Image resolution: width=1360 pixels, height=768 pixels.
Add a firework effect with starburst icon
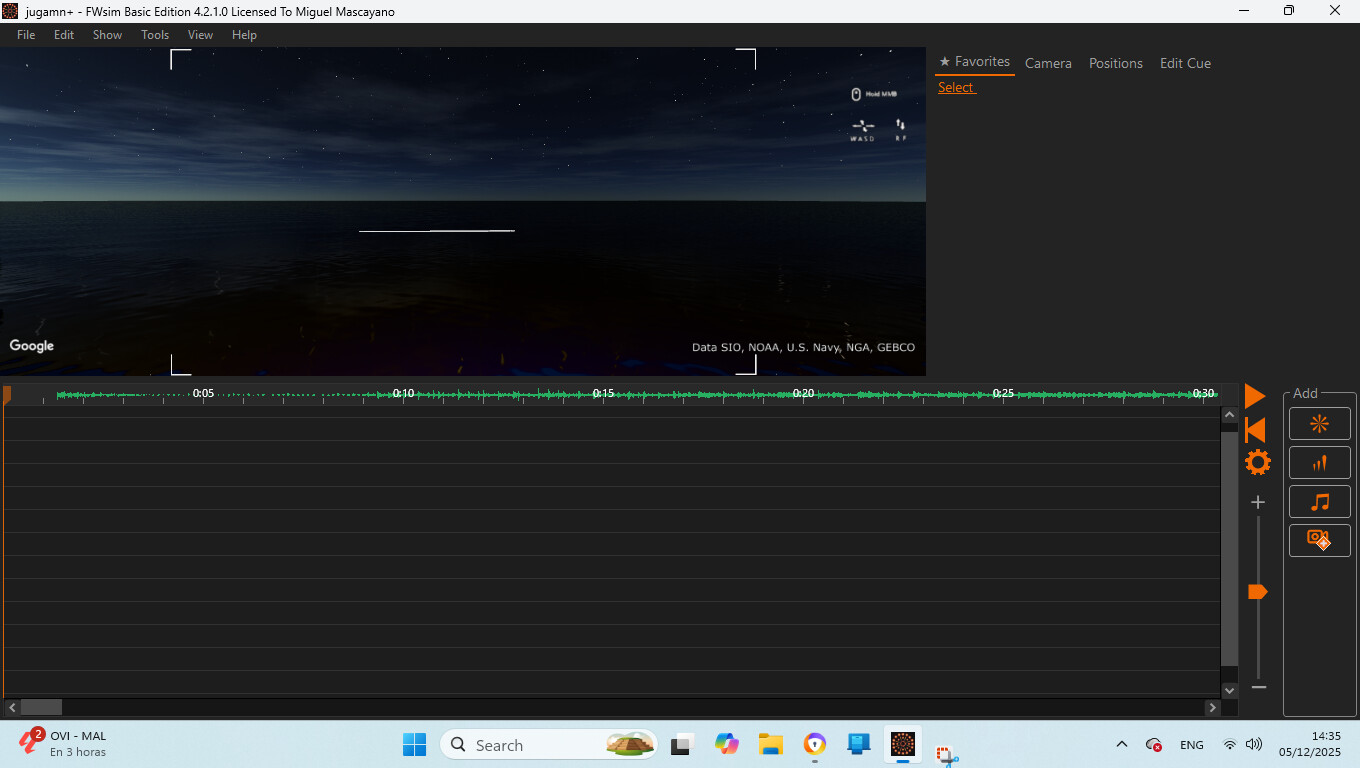(x=1319, y=424)
